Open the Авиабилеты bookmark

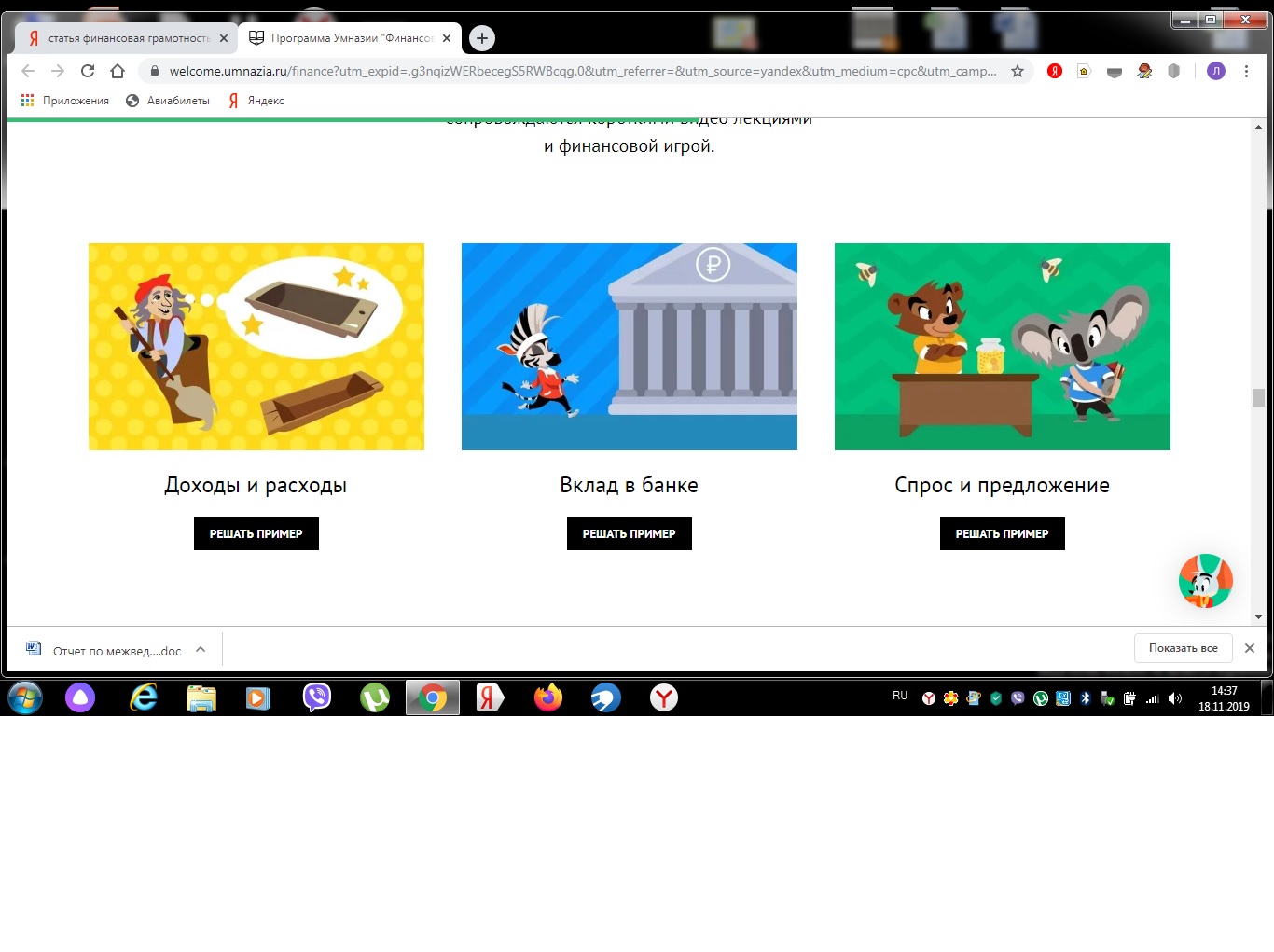click(x=168, y=101)
